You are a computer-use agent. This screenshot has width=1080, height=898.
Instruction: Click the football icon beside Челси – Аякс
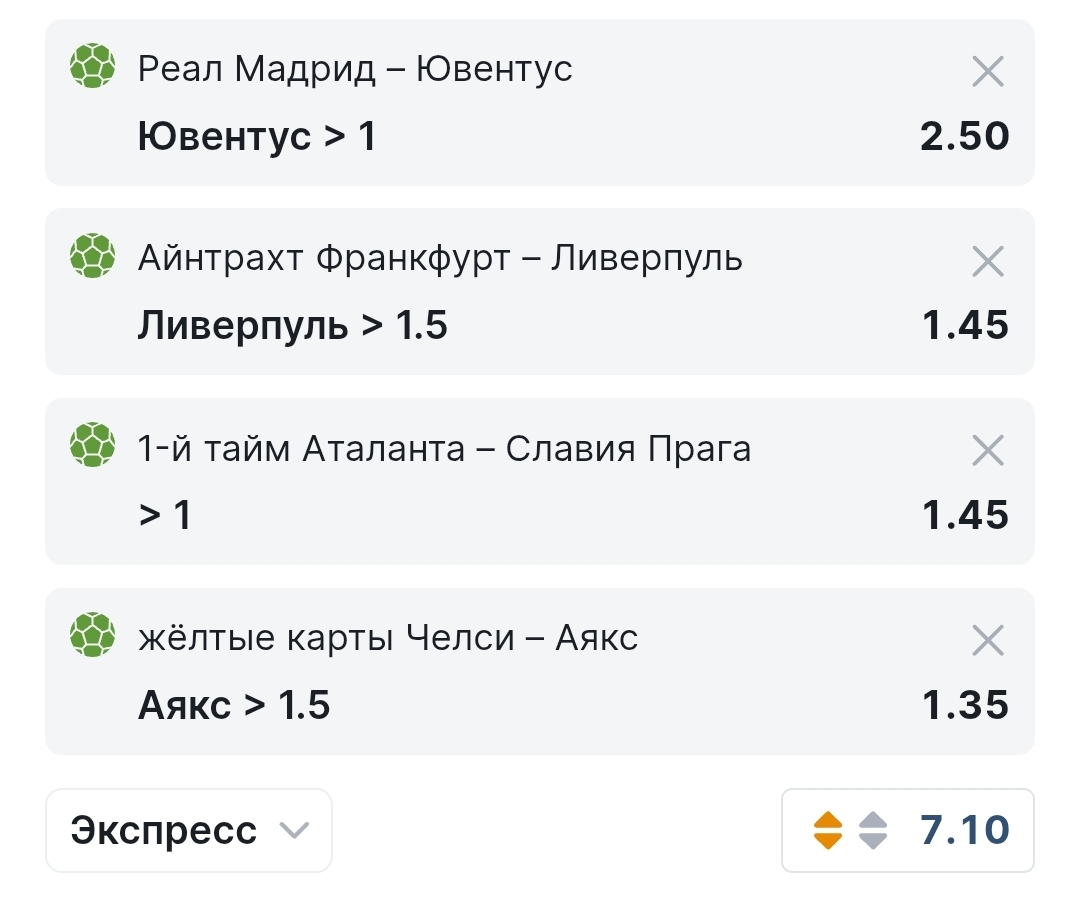coord(92,636)
